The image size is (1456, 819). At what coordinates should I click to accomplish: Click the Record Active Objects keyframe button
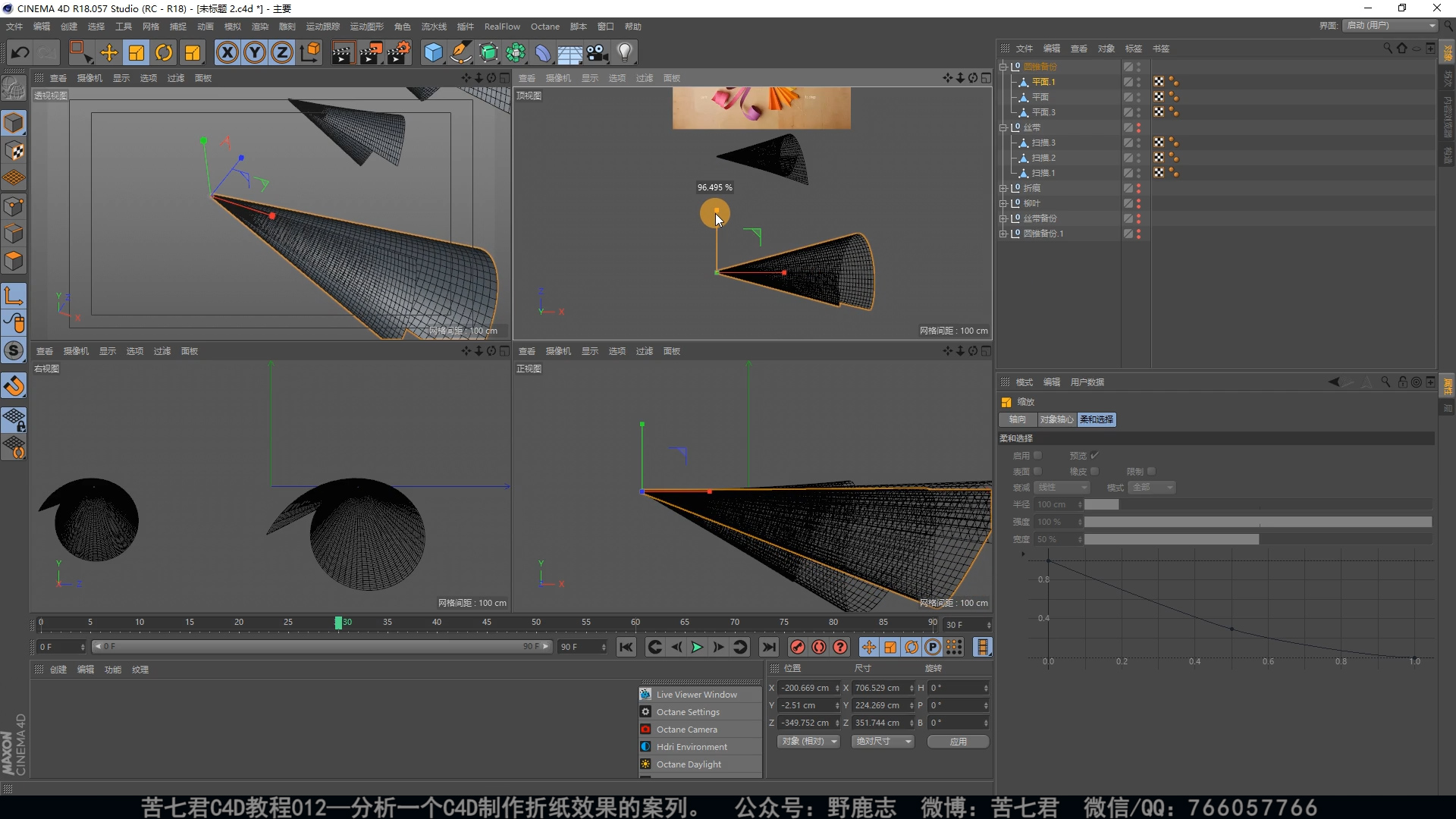pos(797,647)
